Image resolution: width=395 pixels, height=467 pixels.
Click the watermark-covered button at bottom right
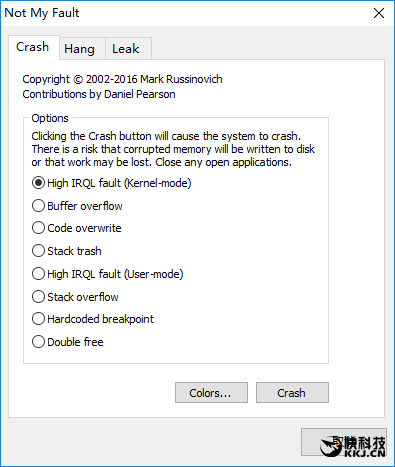[x=344, y=442]
